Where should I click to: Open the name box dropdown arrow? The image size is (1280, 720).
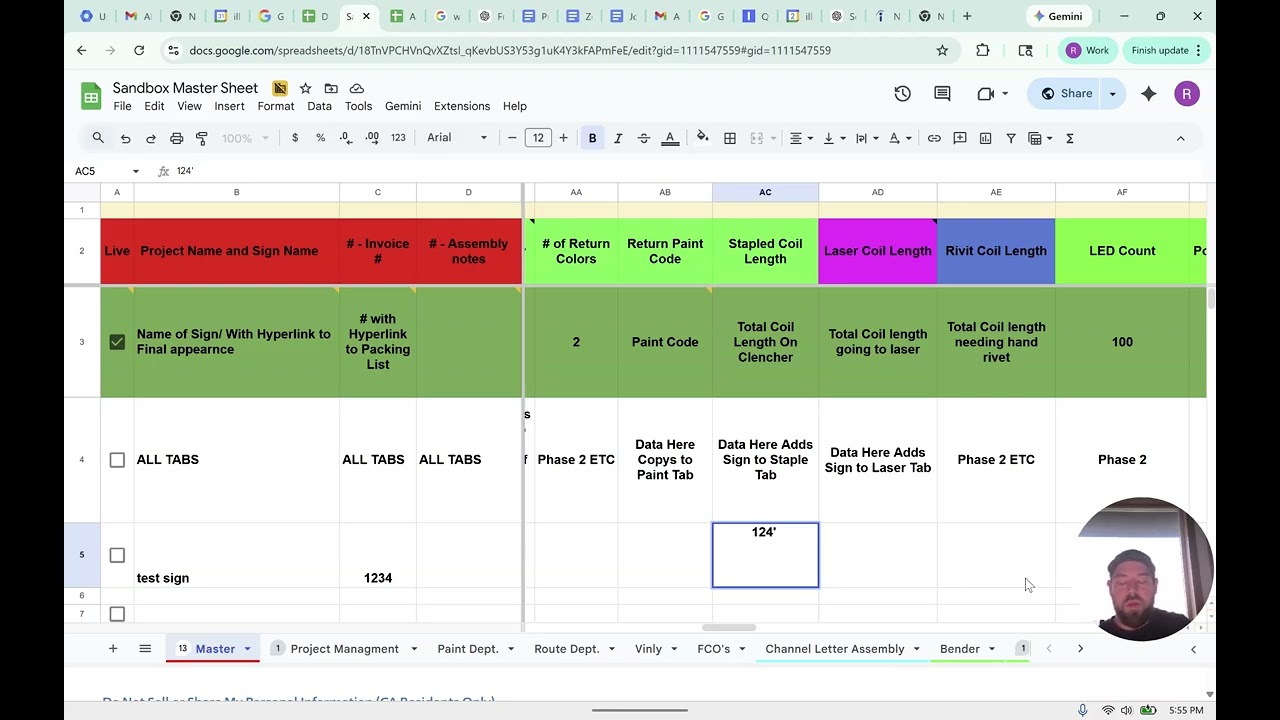[136, 171]
